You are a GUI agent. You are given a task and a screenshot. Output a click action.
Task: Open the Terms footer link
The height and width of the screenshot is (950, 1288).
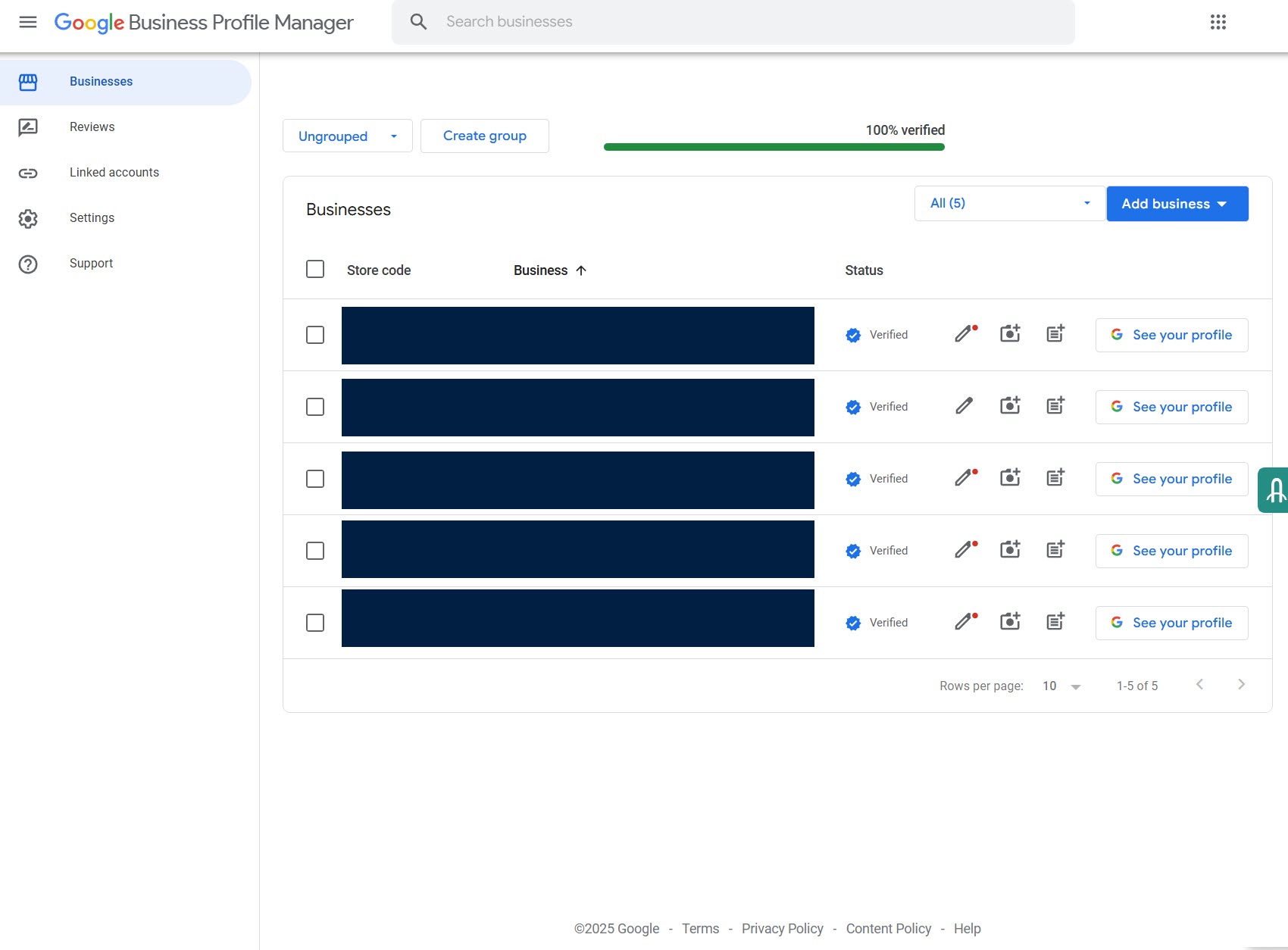[701, 929]
